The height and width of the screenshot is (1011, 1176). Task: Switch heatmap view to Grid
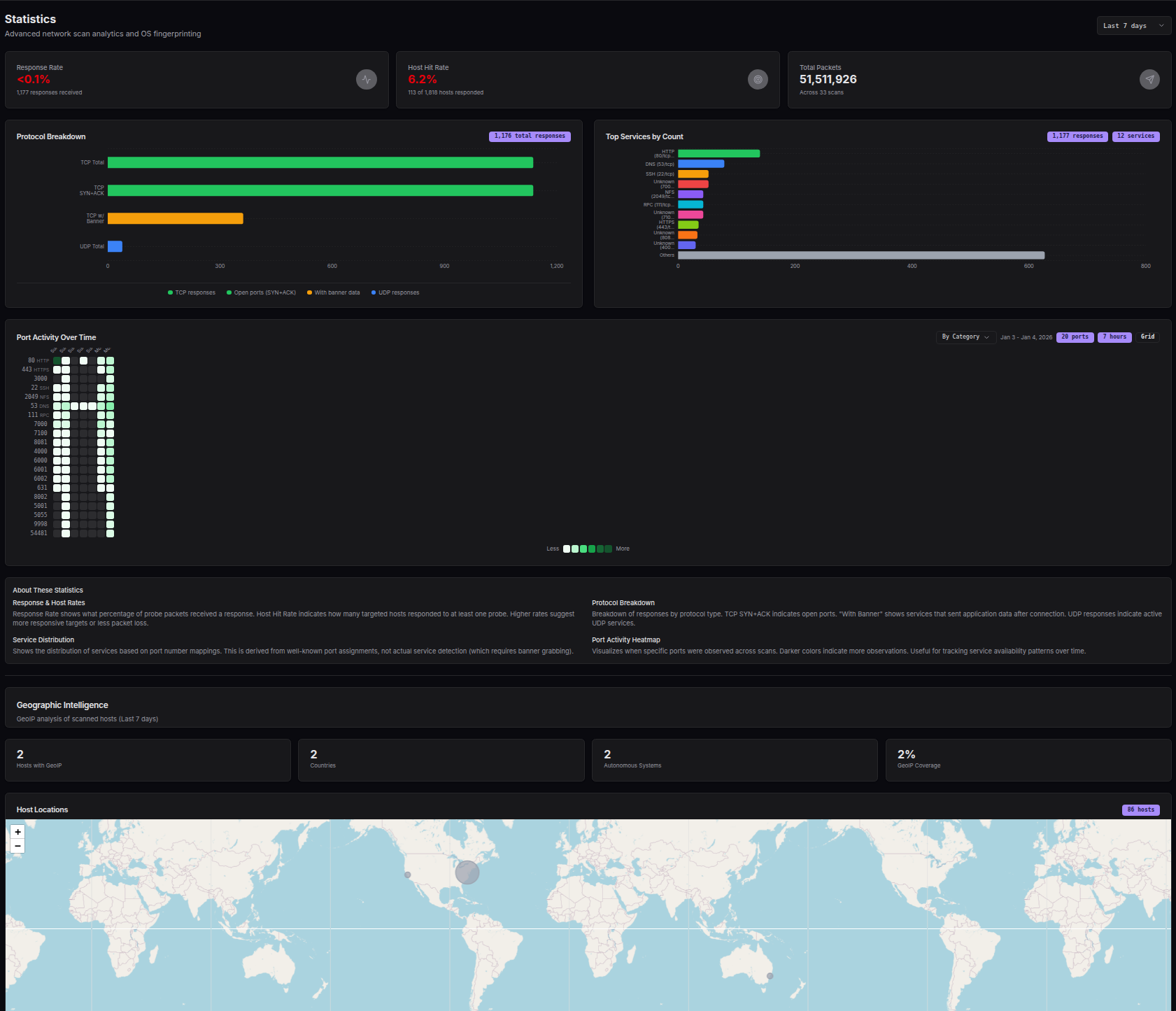coord(1147,337)
